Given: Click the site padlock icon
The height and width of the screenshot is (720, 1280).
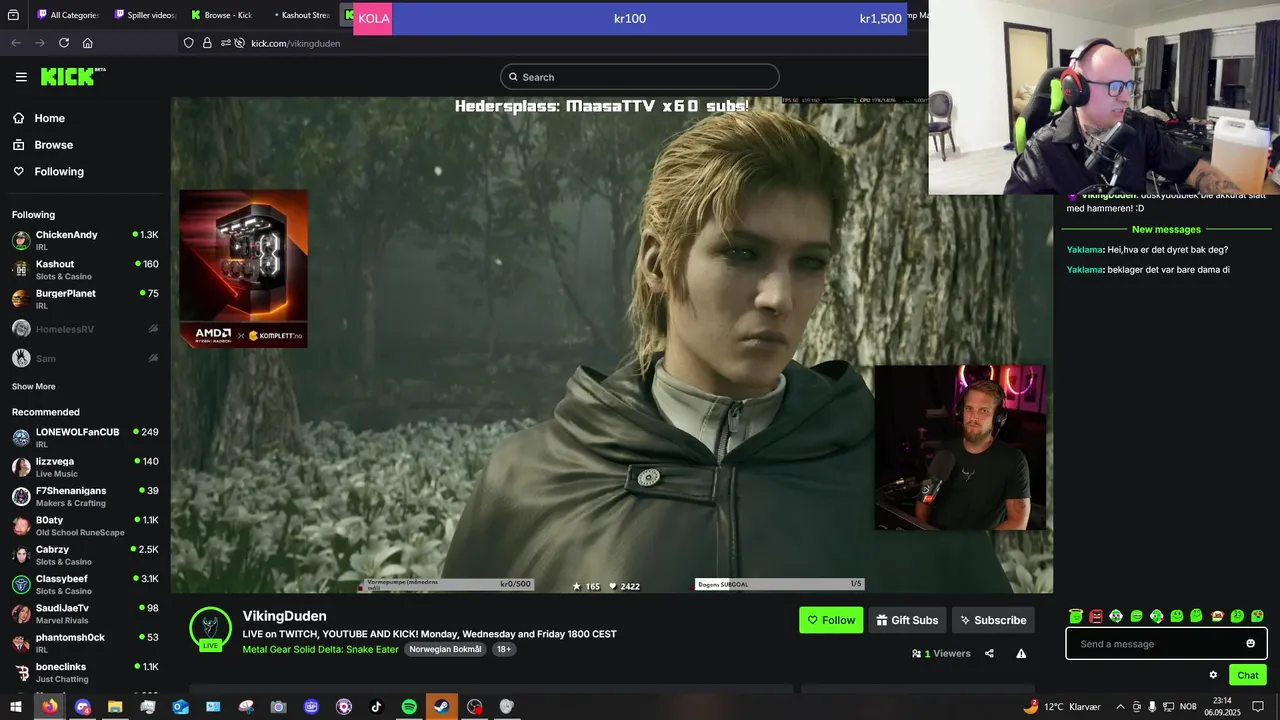Looking at the screenshot, I should [x=207, y=43].
